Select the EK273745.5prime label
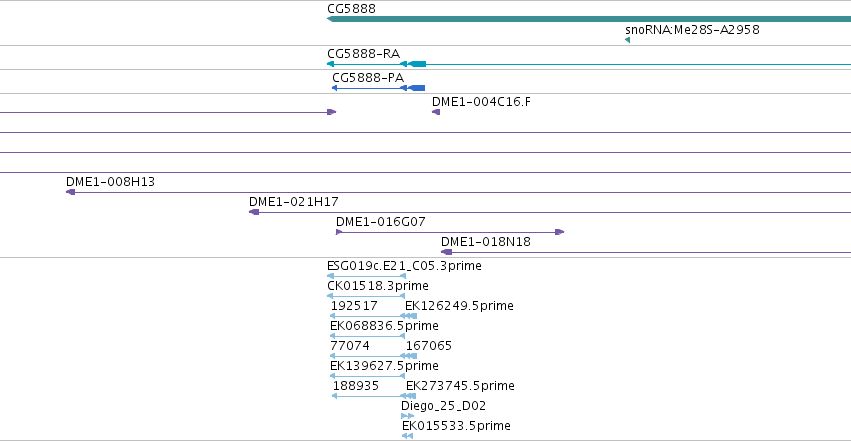The height and width of the screenshot is (441, 851). coord(460,386)
